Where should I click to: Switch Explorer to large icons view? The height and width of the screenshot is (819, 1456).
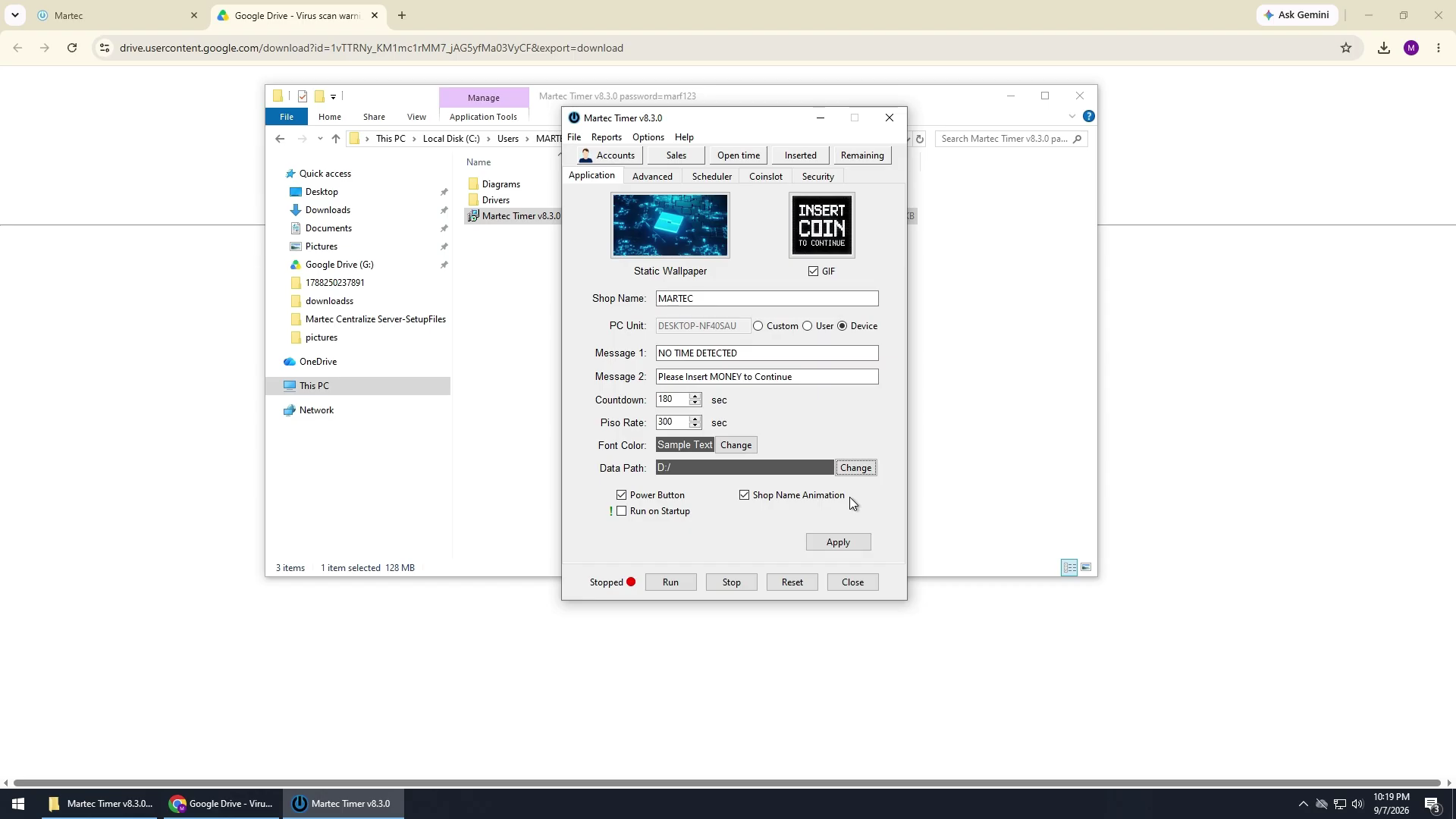point(1086,567)
